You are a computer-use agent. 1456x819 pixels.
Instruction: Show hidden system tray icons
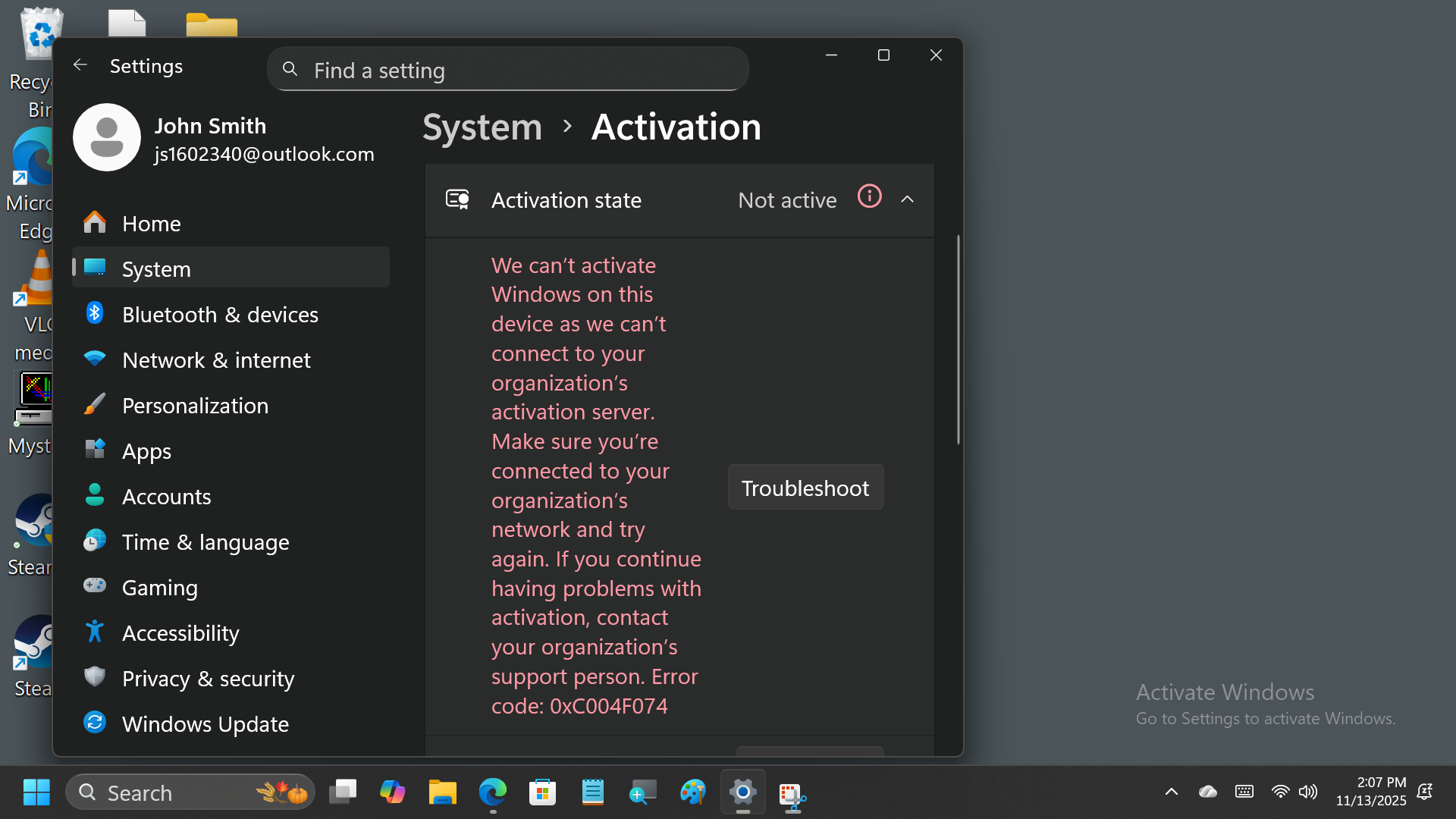tap(1171, 792)
